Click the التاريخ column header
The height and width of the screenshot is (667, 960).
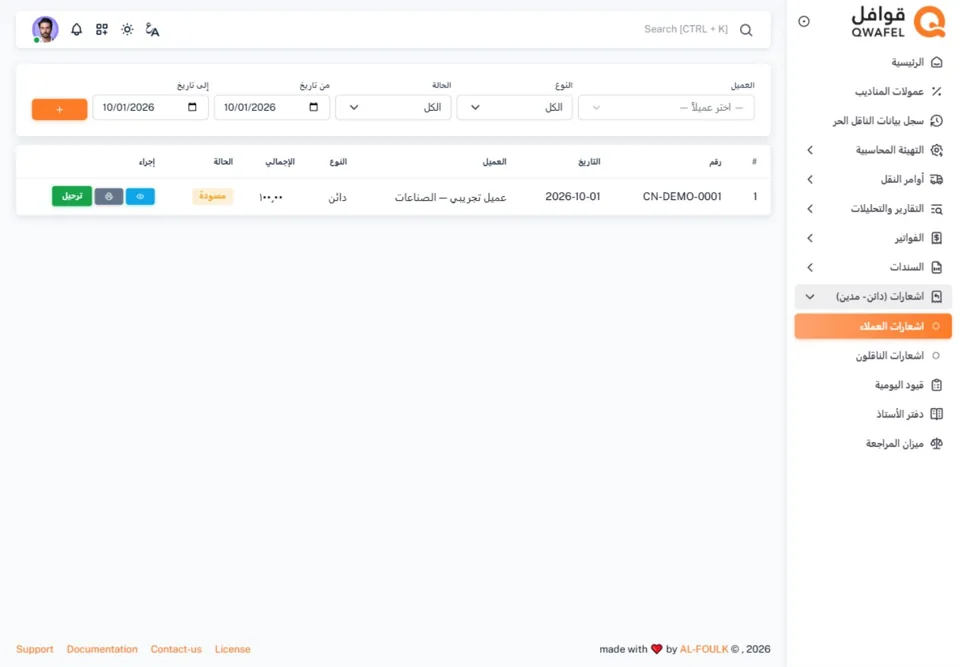pyautogui.click(x=589, y=162)
